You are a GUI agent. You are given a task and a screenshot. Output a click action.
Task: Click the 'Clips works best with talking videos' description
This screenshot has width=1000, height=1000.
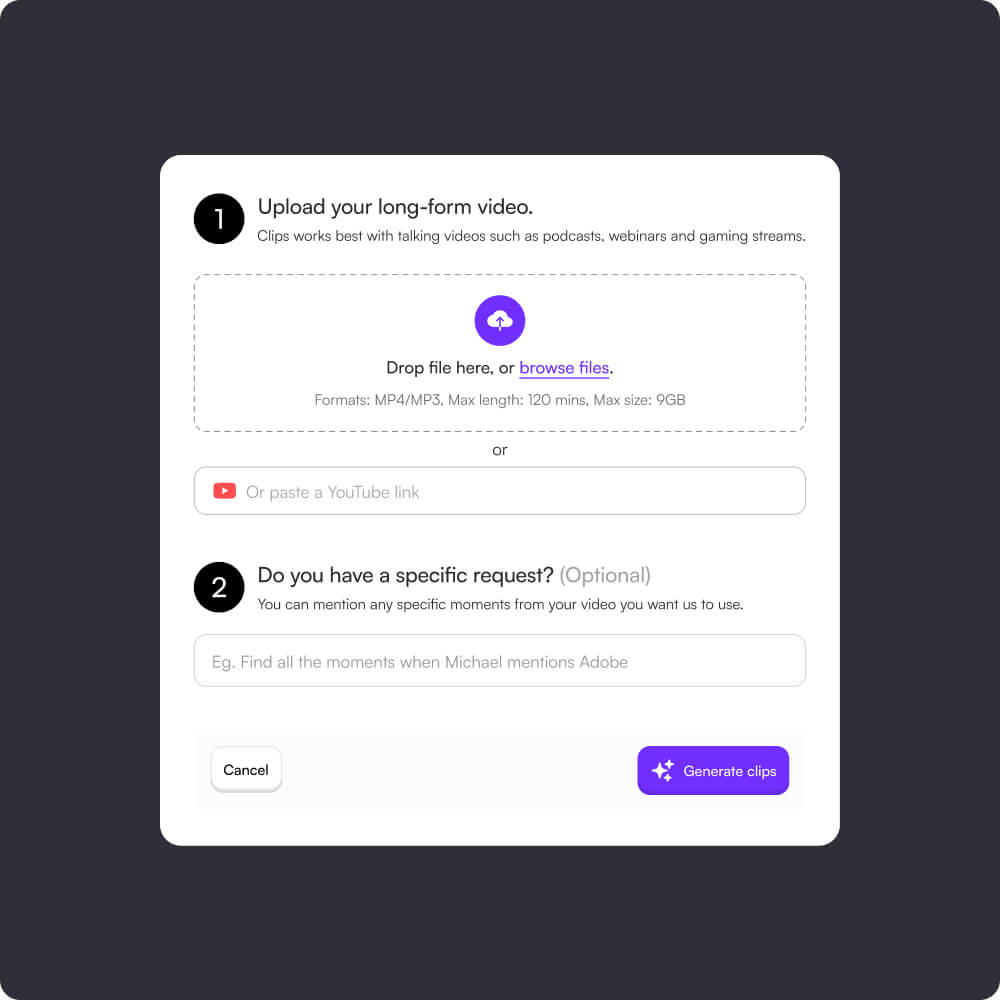click(x=531, y=236)
